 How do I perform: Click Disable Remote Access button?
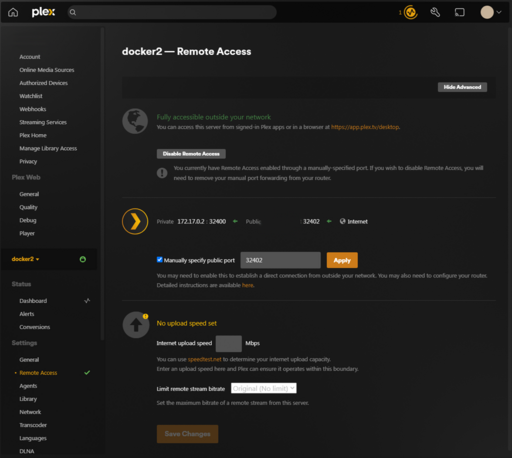(x=191, y=154)
